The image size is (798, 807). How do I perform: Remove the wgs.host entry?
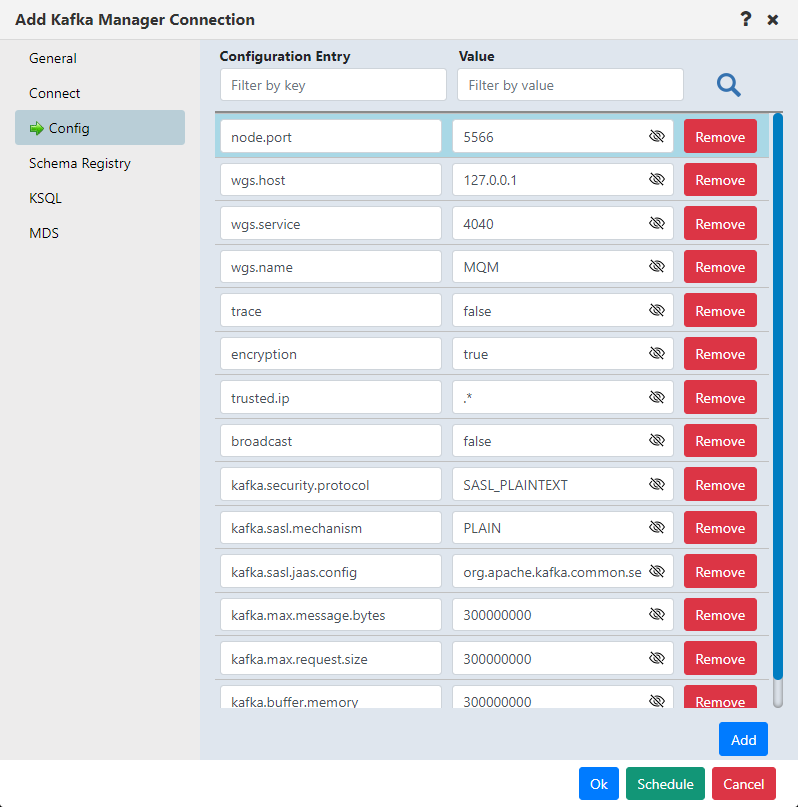click(720, 180)
